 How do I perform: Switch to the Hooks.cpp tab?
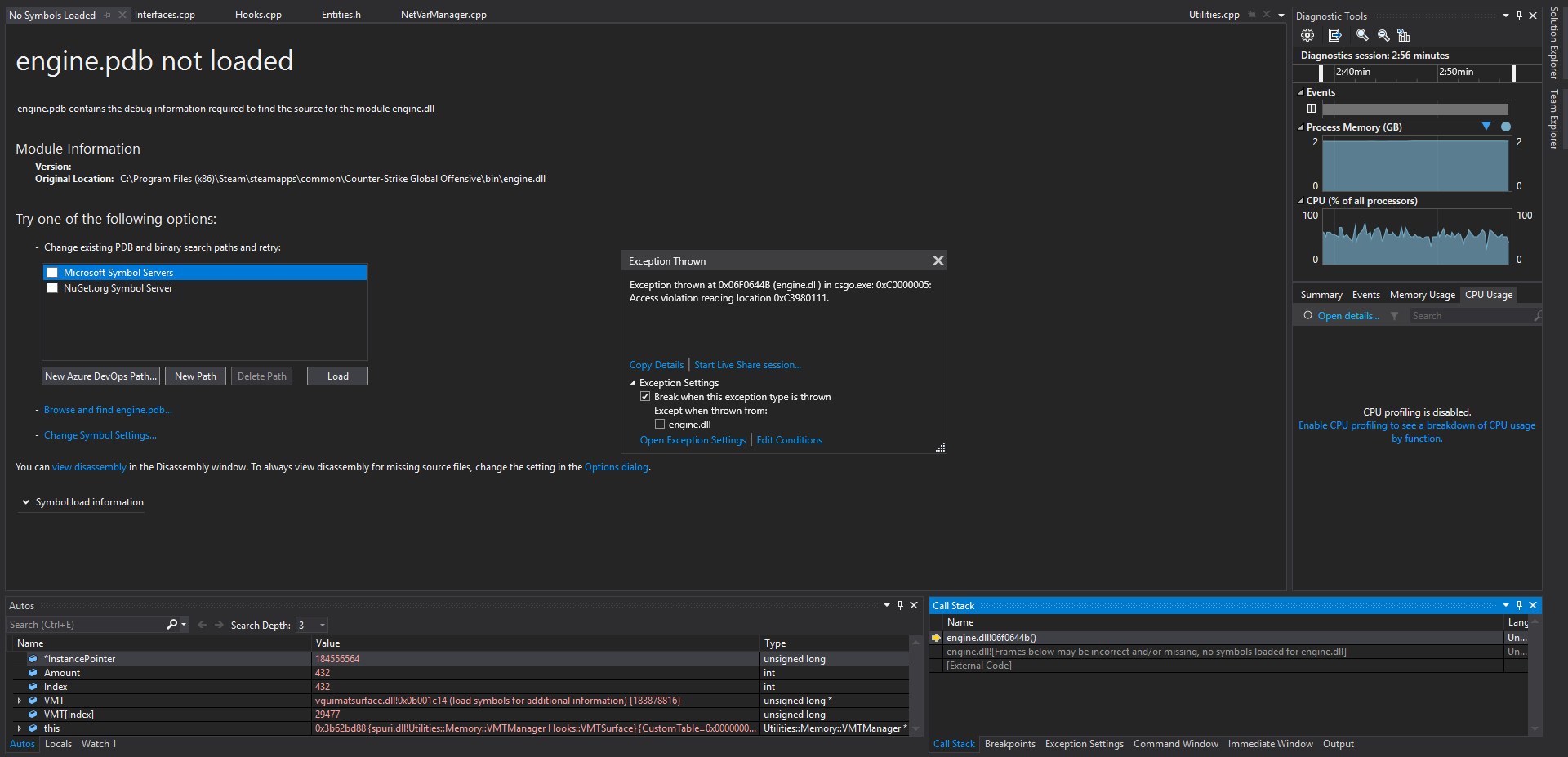tap(258, 15)
